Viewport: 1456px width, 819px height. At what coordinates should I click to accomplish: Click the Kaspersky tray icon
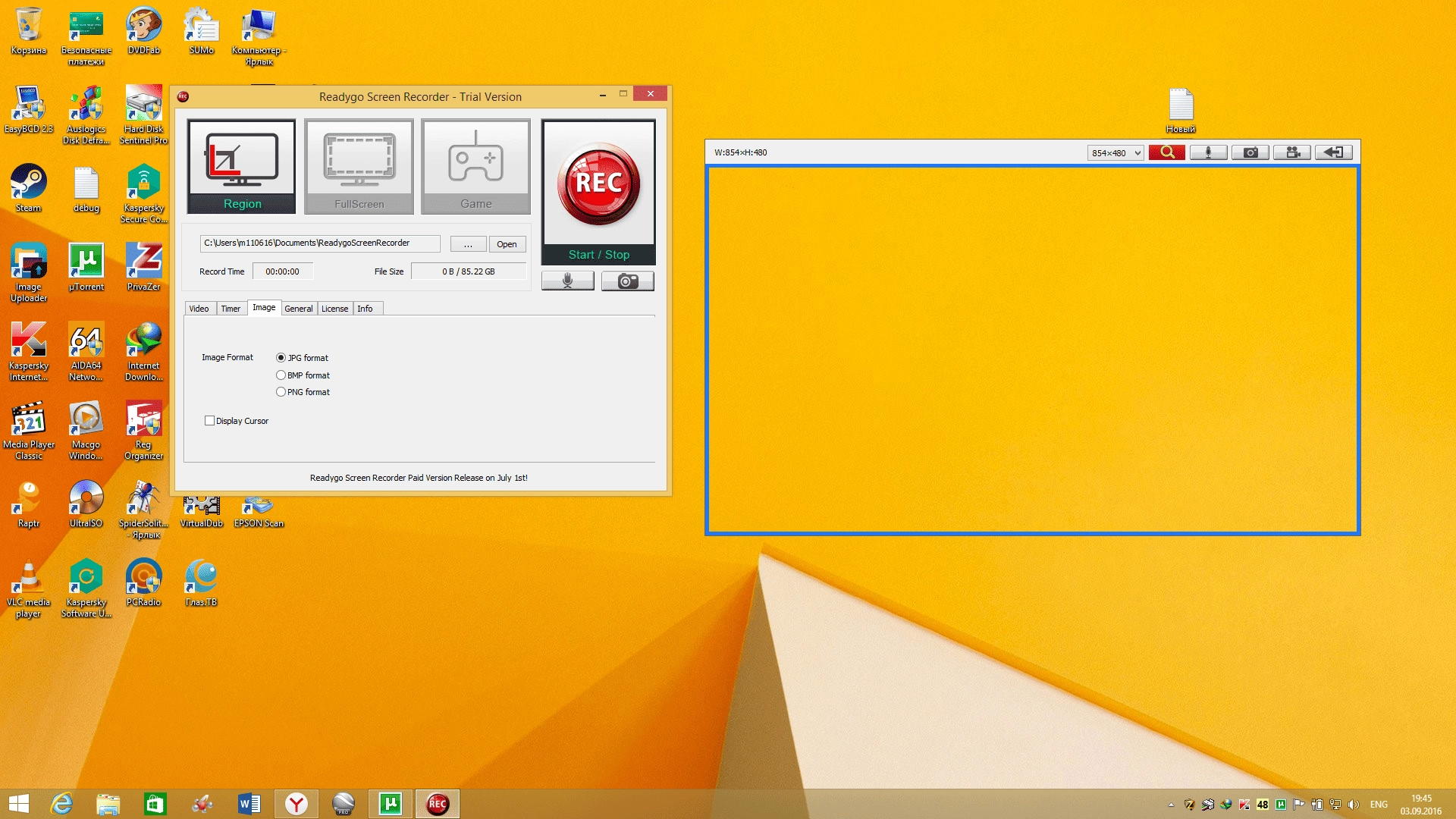tap(1244, 805)
